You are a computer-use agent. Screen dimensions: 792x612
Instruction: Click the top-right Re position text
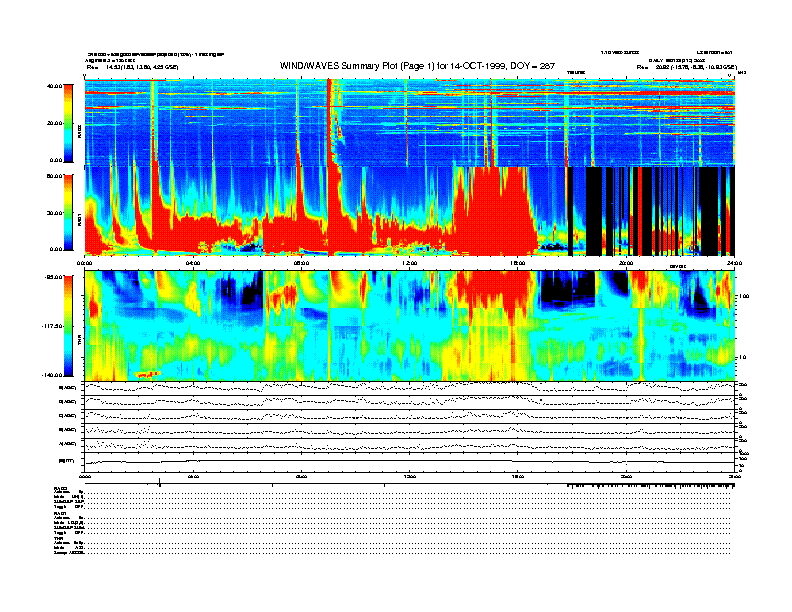tap(686, 67)
